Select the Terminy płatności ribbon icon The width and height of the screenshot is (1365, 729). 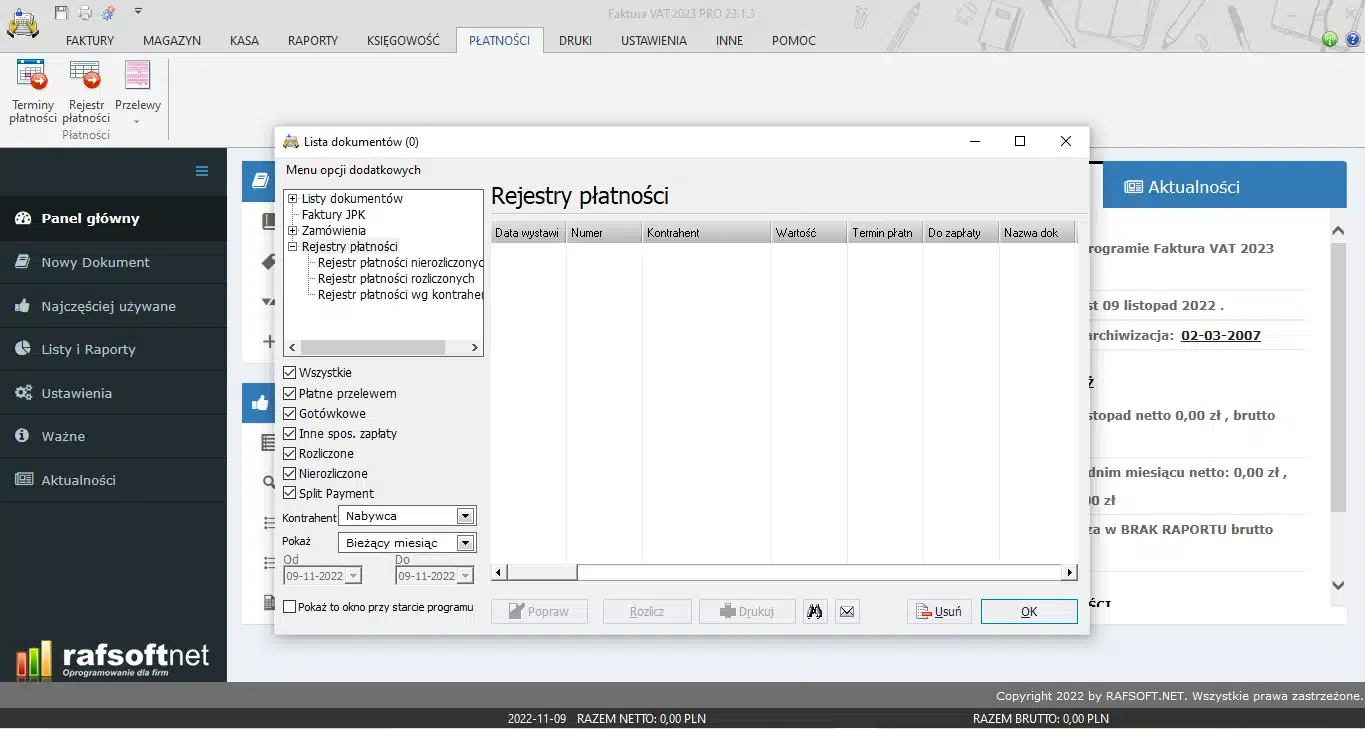click(31, 90)
